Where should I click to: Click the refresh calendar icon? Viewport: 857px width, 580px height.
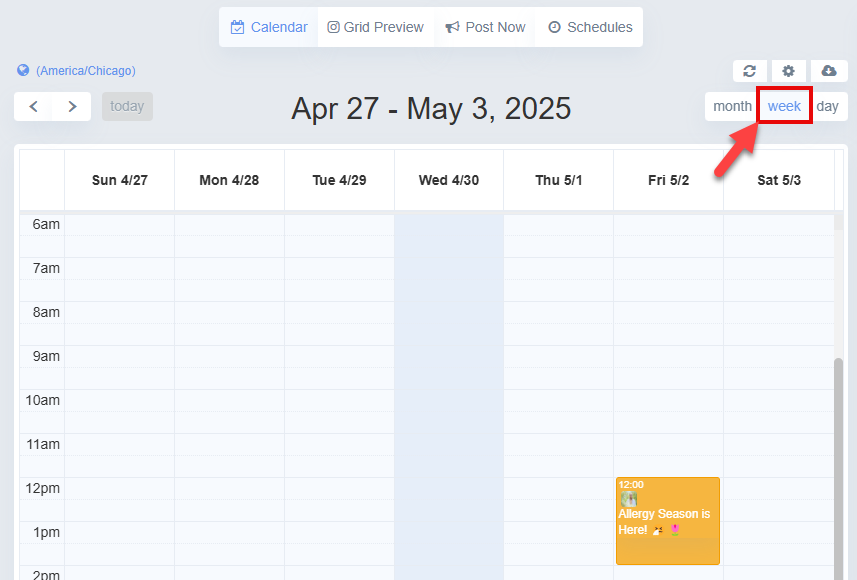click(749, 71)
